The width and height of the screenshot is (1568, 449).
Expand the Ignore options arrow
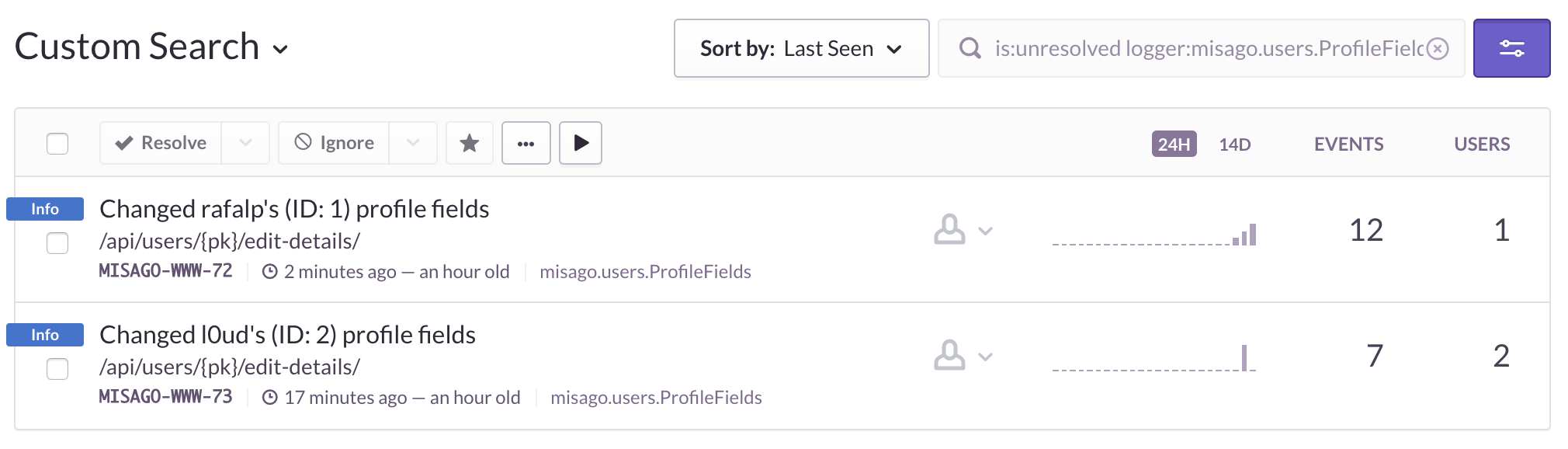click(x=413, y=143)
